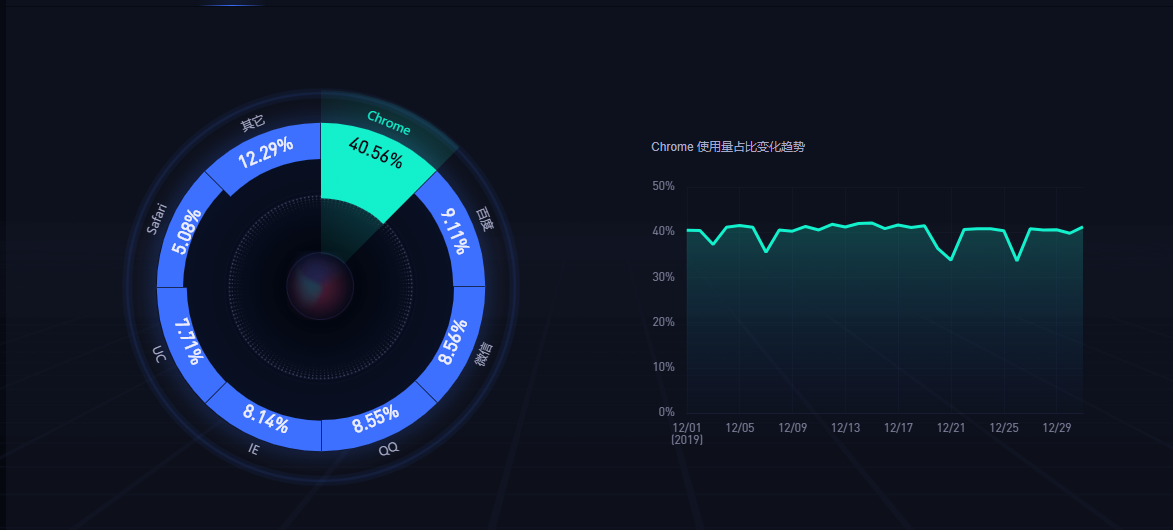Click the 12/13 x-axis date label
This screenshot has width=1173, height=530.
click(x=845, y=428)
